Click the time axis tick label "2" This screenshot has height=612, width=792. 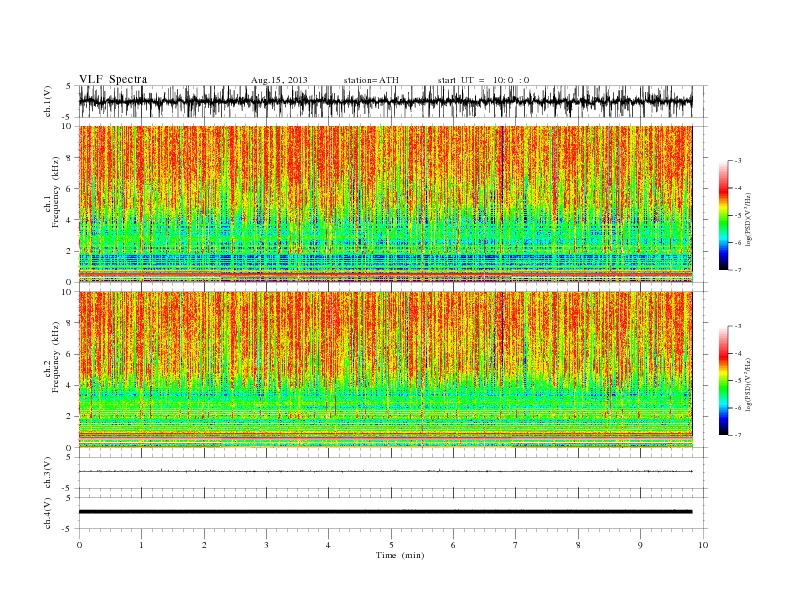pos(204,545)
